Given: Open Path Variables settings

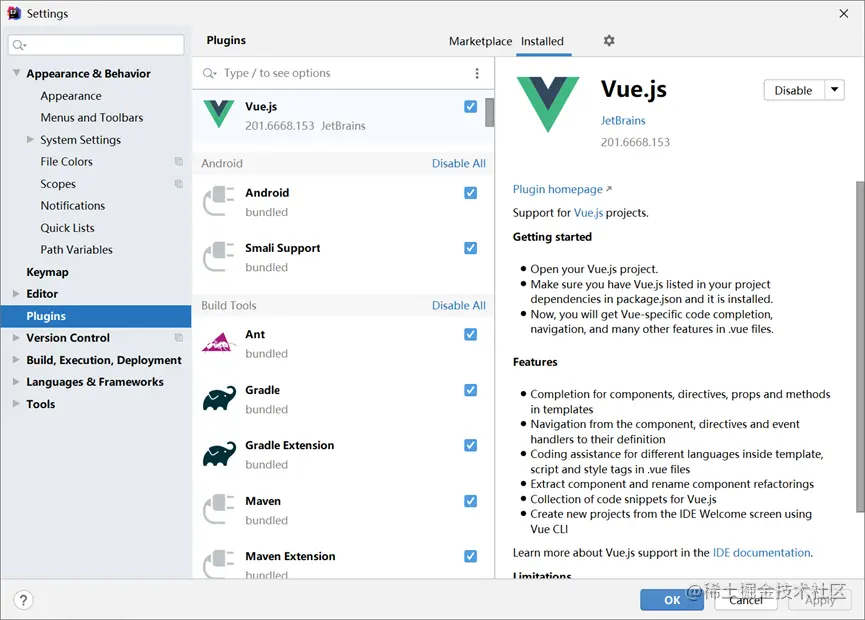Looking at the screenshot, I should pos(76,250).
